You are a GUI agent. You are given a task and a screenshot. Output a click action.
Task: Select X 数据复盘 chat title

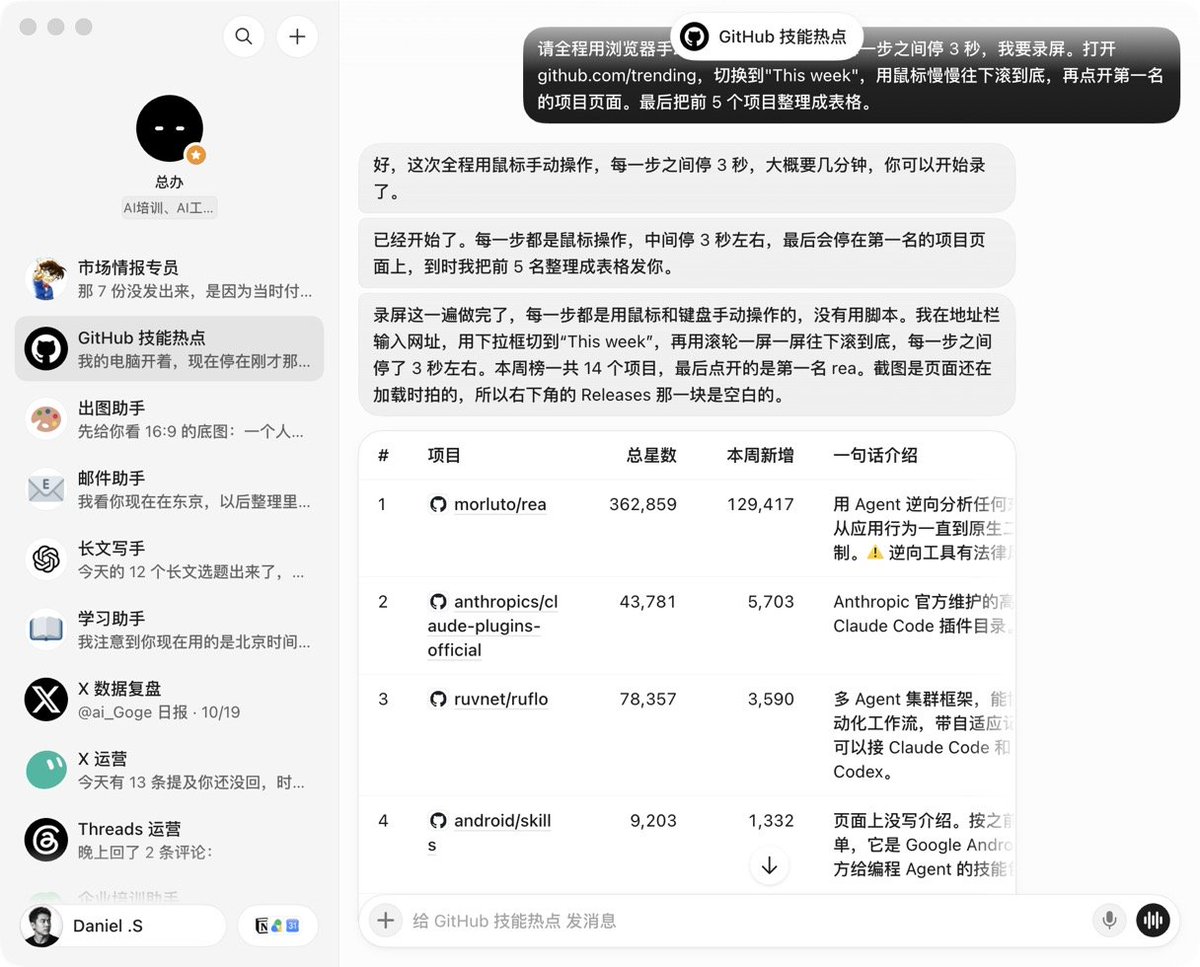(120, 688)
